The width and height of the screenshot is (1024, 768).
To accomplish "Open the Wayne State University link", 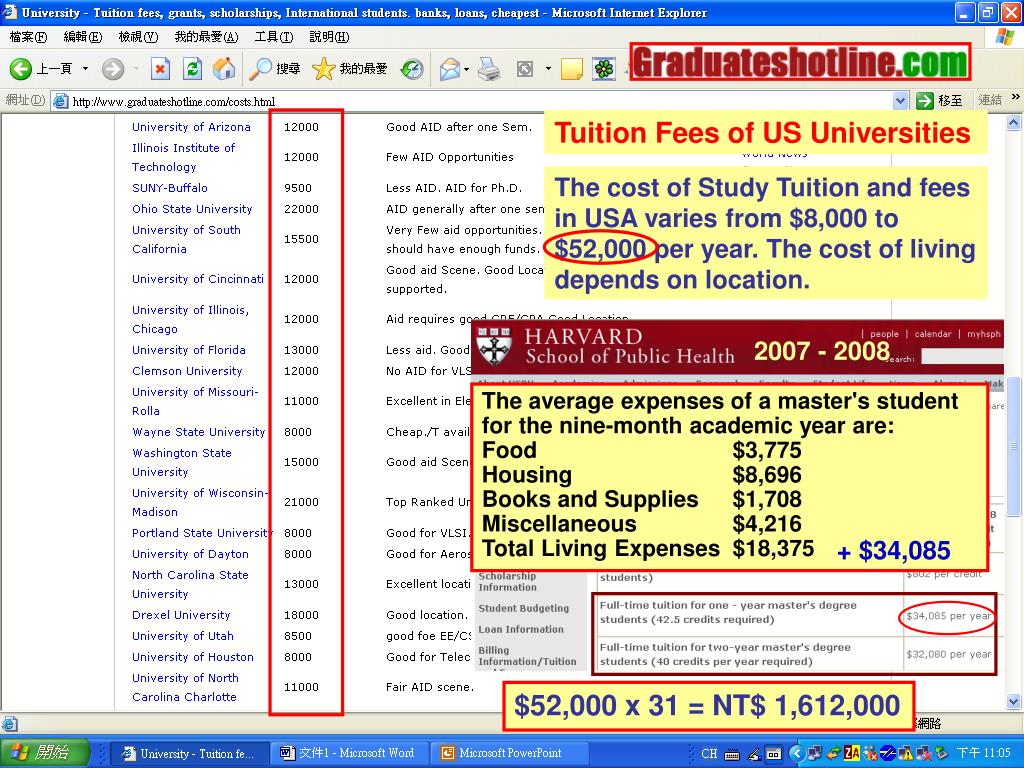I will click(199, 432).
